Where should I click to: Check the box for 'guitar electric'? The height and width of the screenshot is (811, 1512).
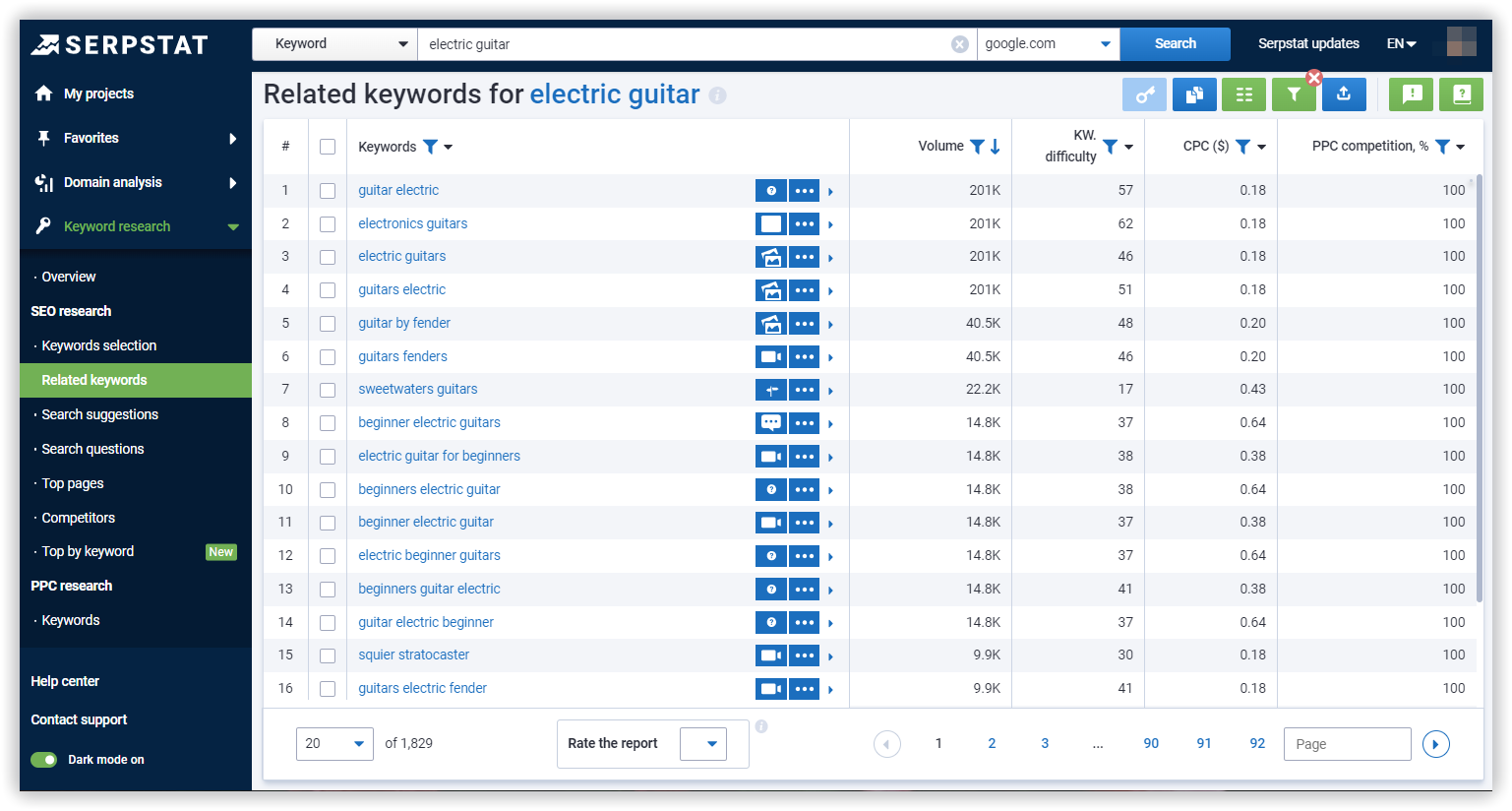[328, 191]
